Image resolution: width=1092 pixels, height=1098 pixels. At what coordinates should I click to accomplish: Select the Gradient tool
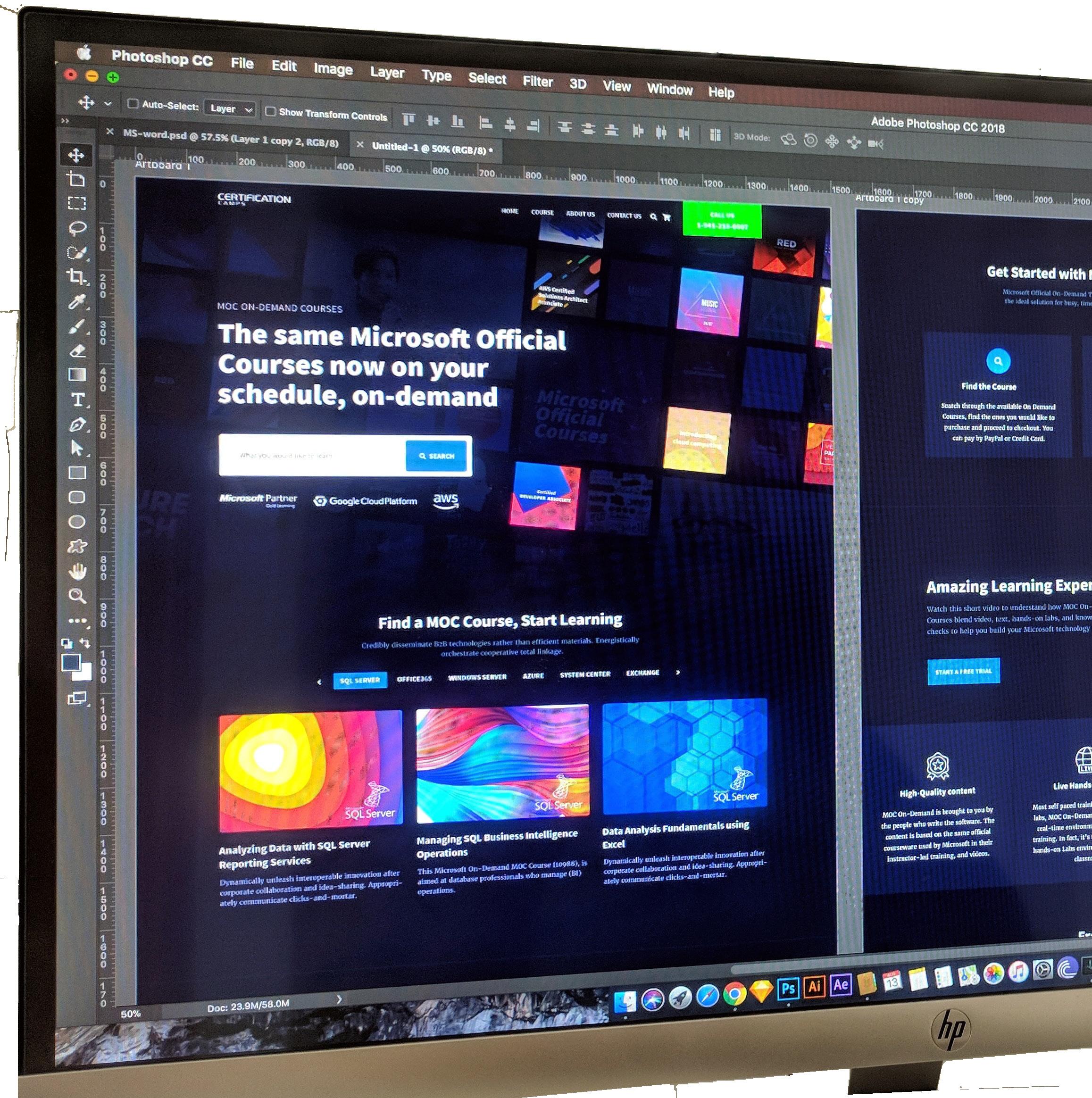77,374
